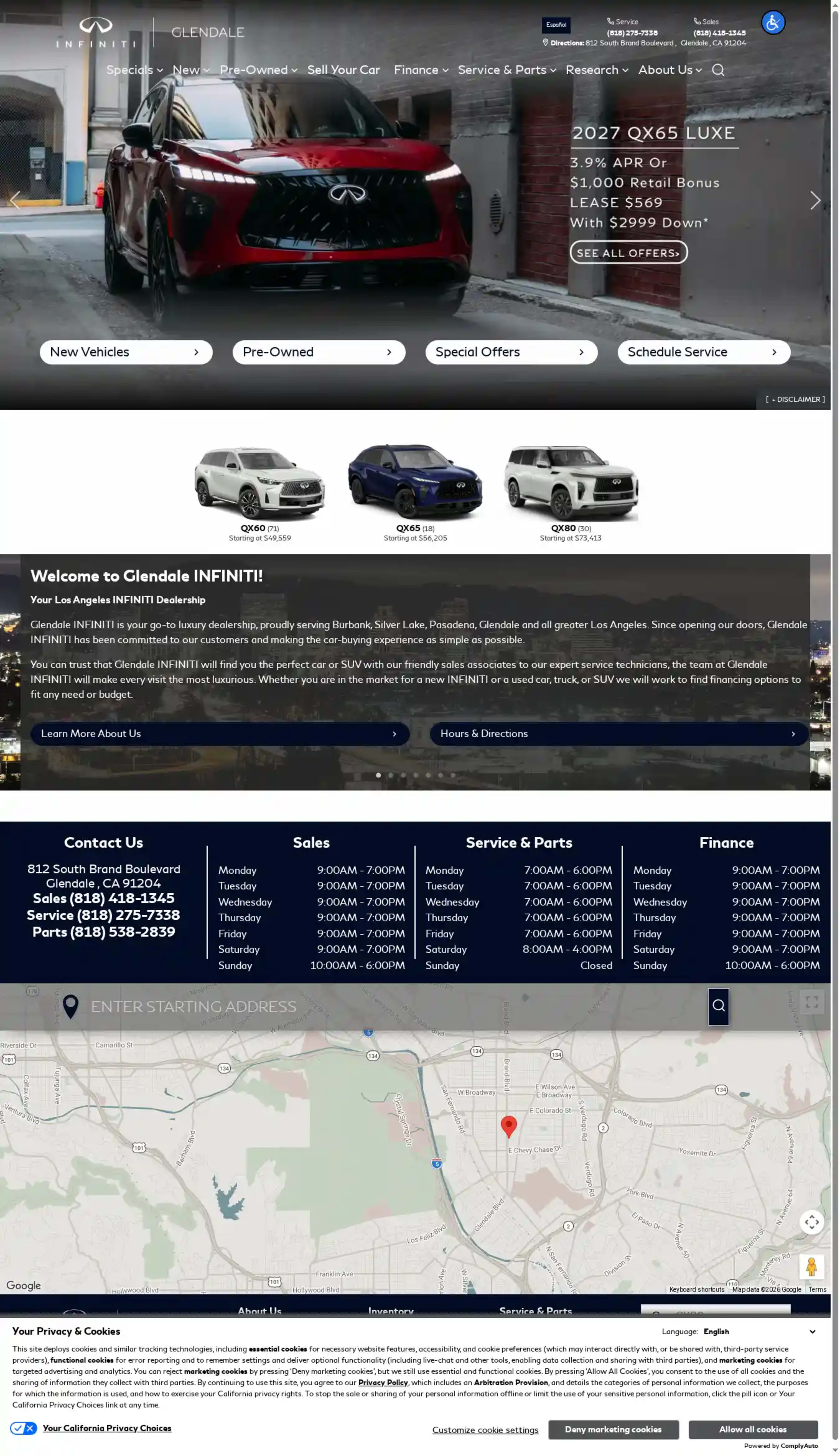Image resolution: width=840 pixels, height=1456 pixels.
Task: Click the Google logo on the map
Action: [x=24, y=1285]
